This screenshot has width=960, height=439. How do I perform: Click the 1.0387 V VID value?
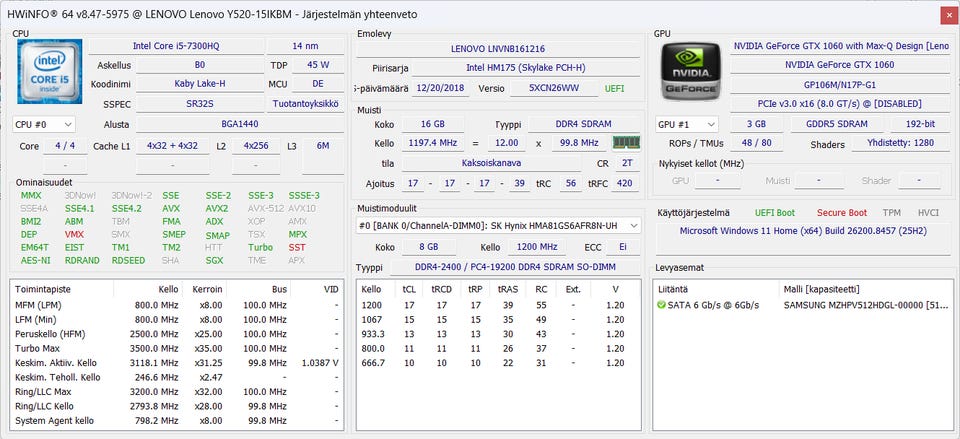click(x=320, y=363)
